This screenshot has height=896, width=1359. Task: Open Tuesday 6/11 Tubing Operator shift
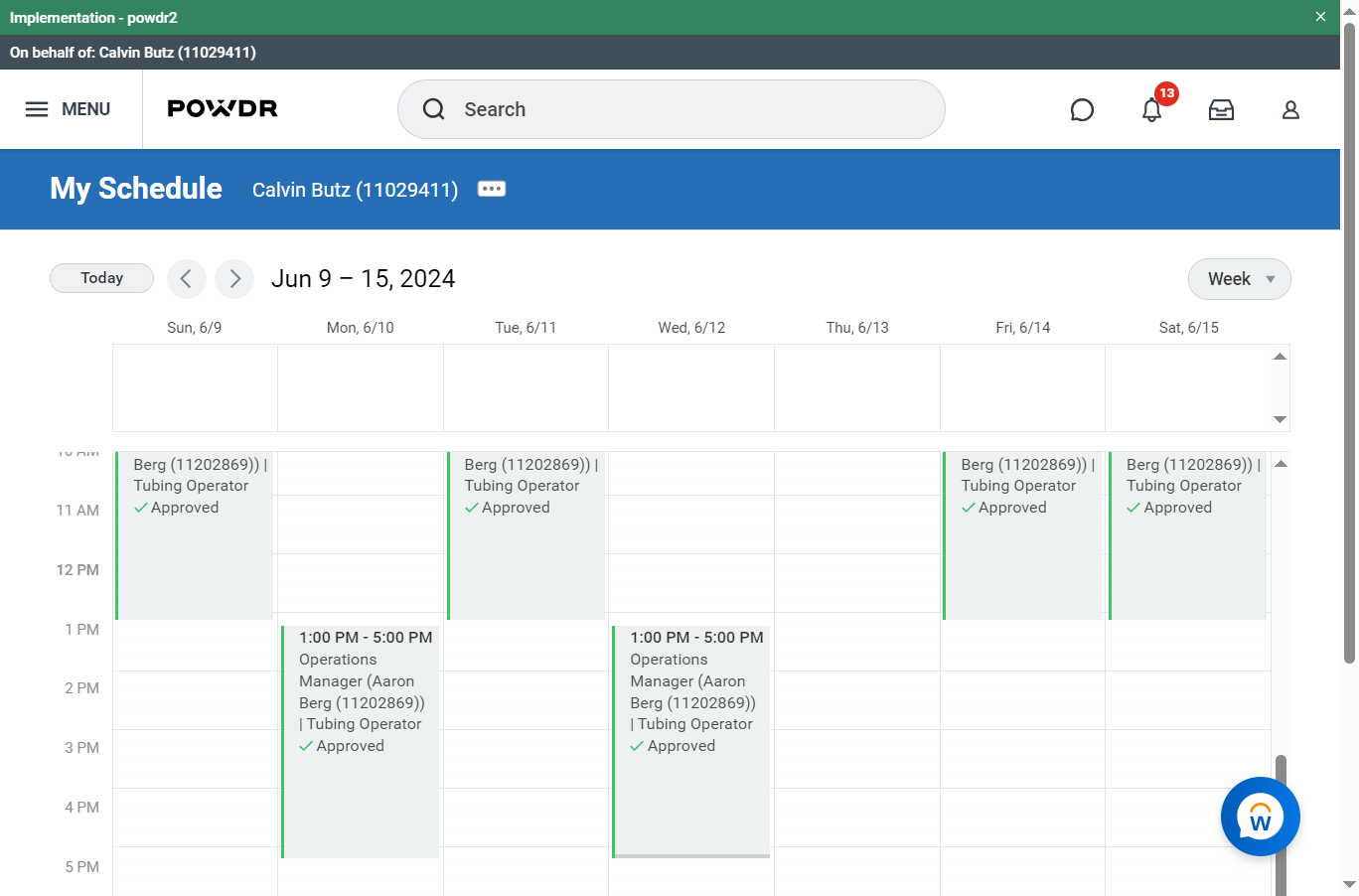pos(527,535)
